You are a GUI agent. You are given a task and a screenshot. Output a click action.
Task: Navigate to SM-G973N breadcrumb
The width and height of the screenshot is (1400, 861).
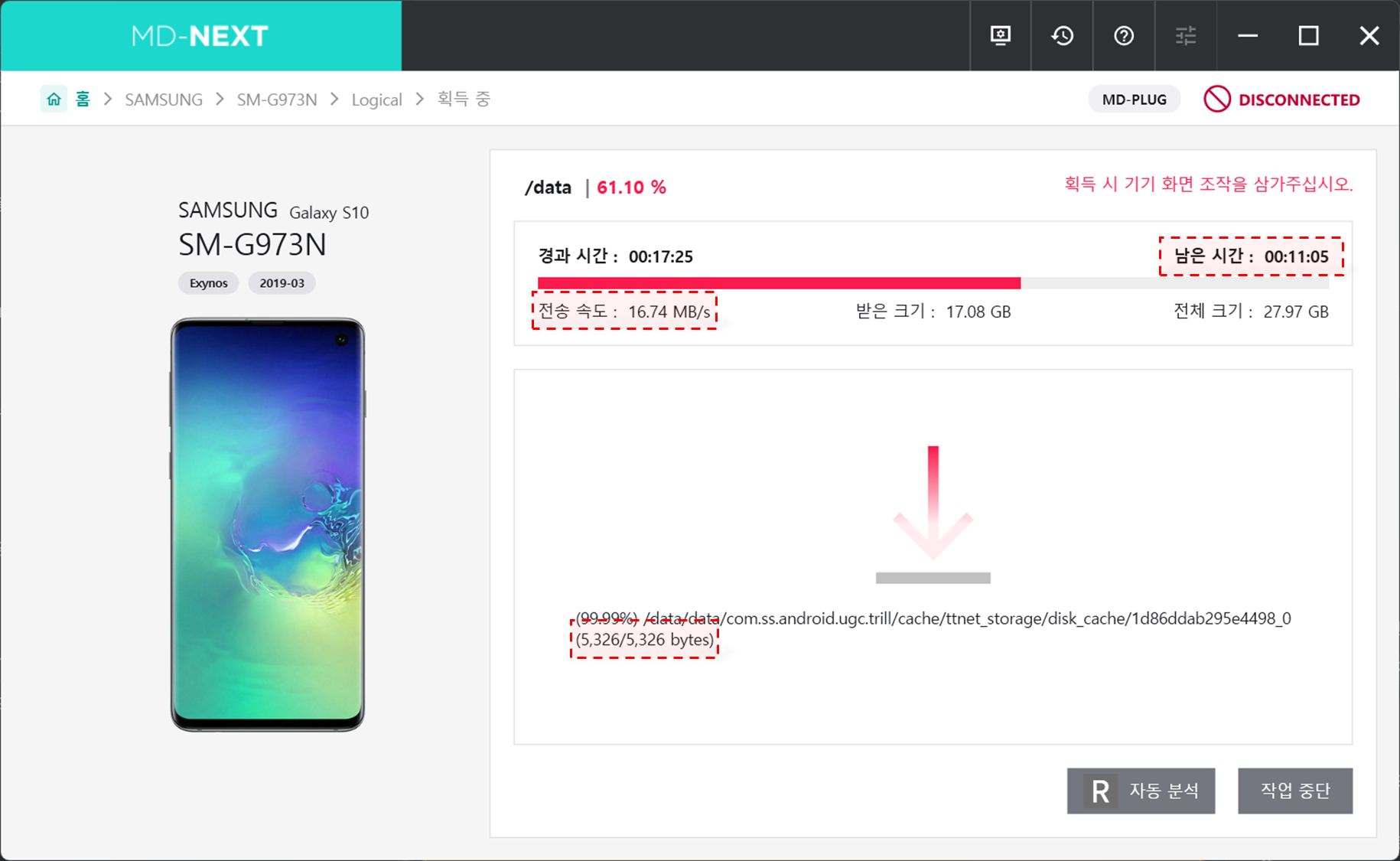277,99
